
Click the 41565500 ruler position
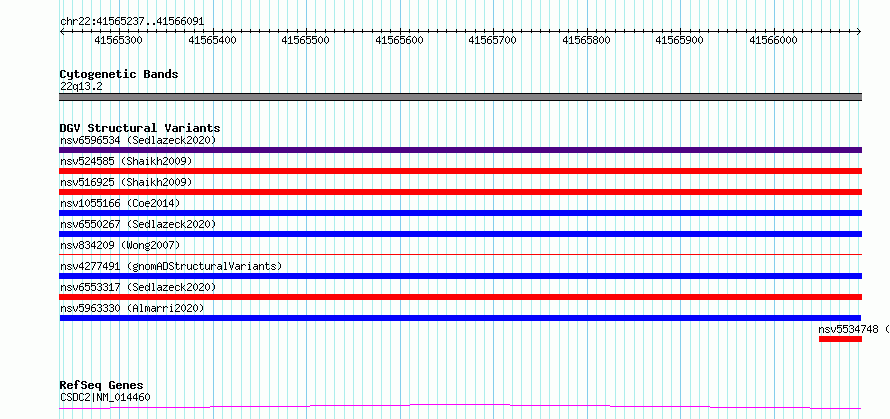click(306, 40)
